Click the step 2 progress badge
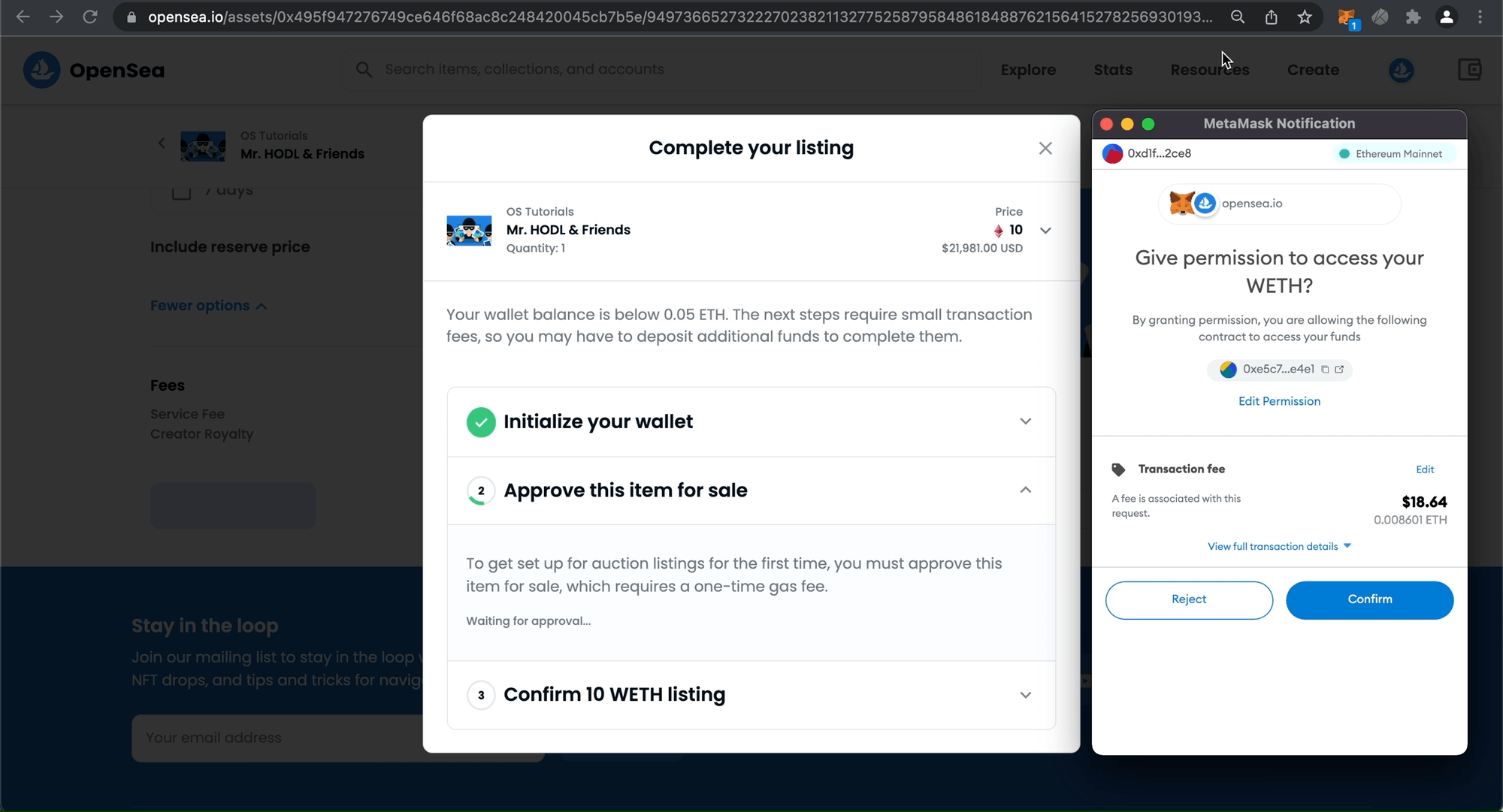The image size is (1503, 812). point(481,491)
